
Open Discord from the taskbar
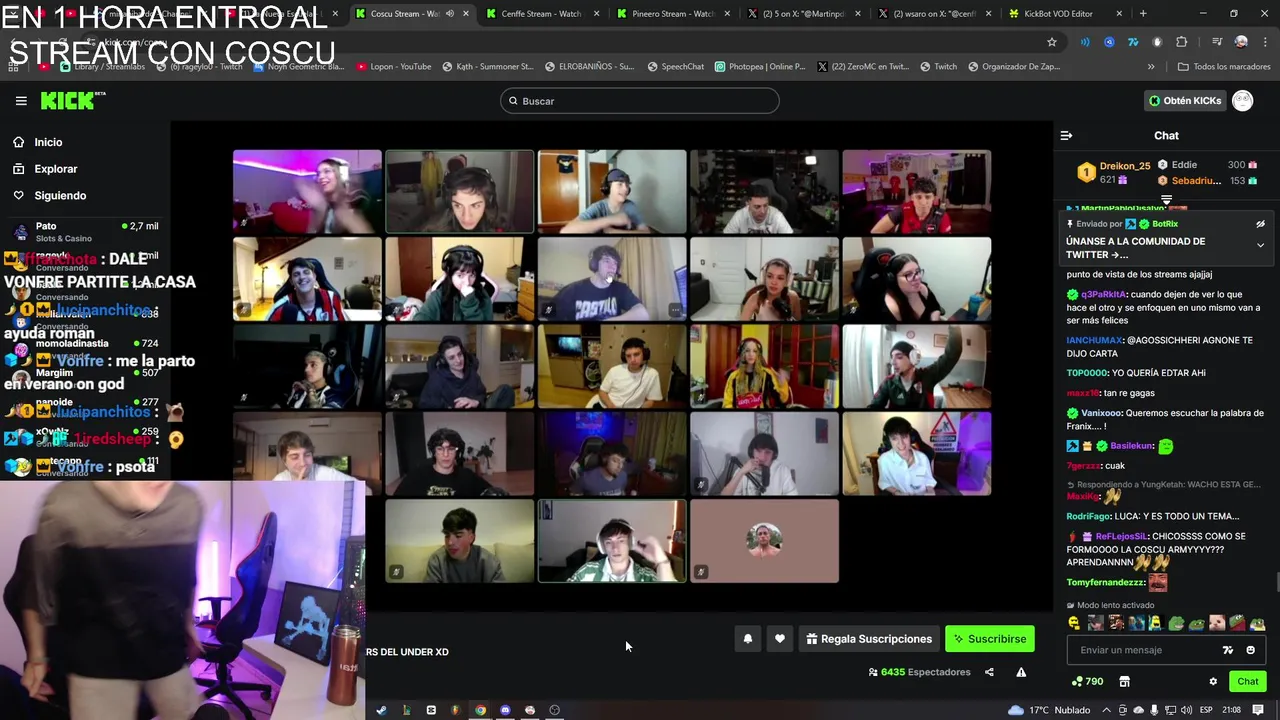tap(505, 710)
